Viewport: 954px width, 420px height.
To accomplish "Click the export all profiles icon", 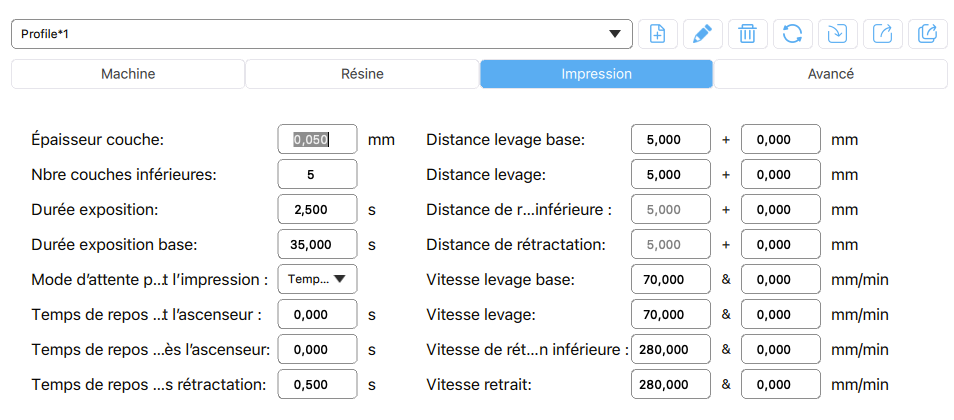I will pos(927,34).
